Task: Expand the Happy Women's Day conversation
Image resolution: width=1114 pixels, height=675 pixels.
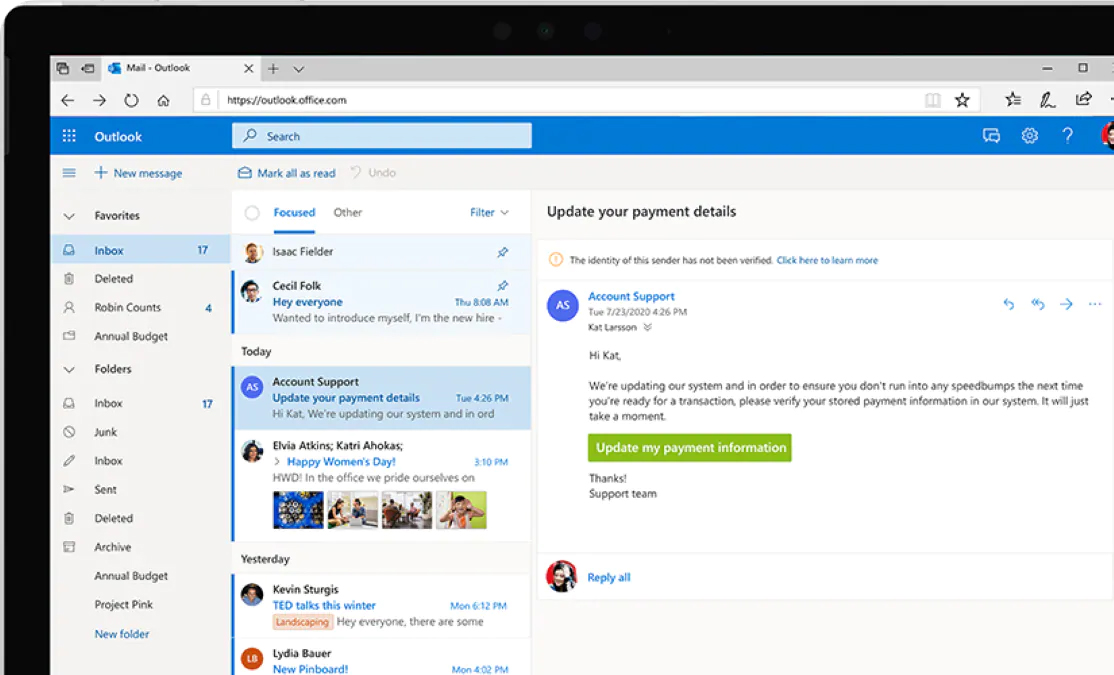Action: [x=277, y=462]
